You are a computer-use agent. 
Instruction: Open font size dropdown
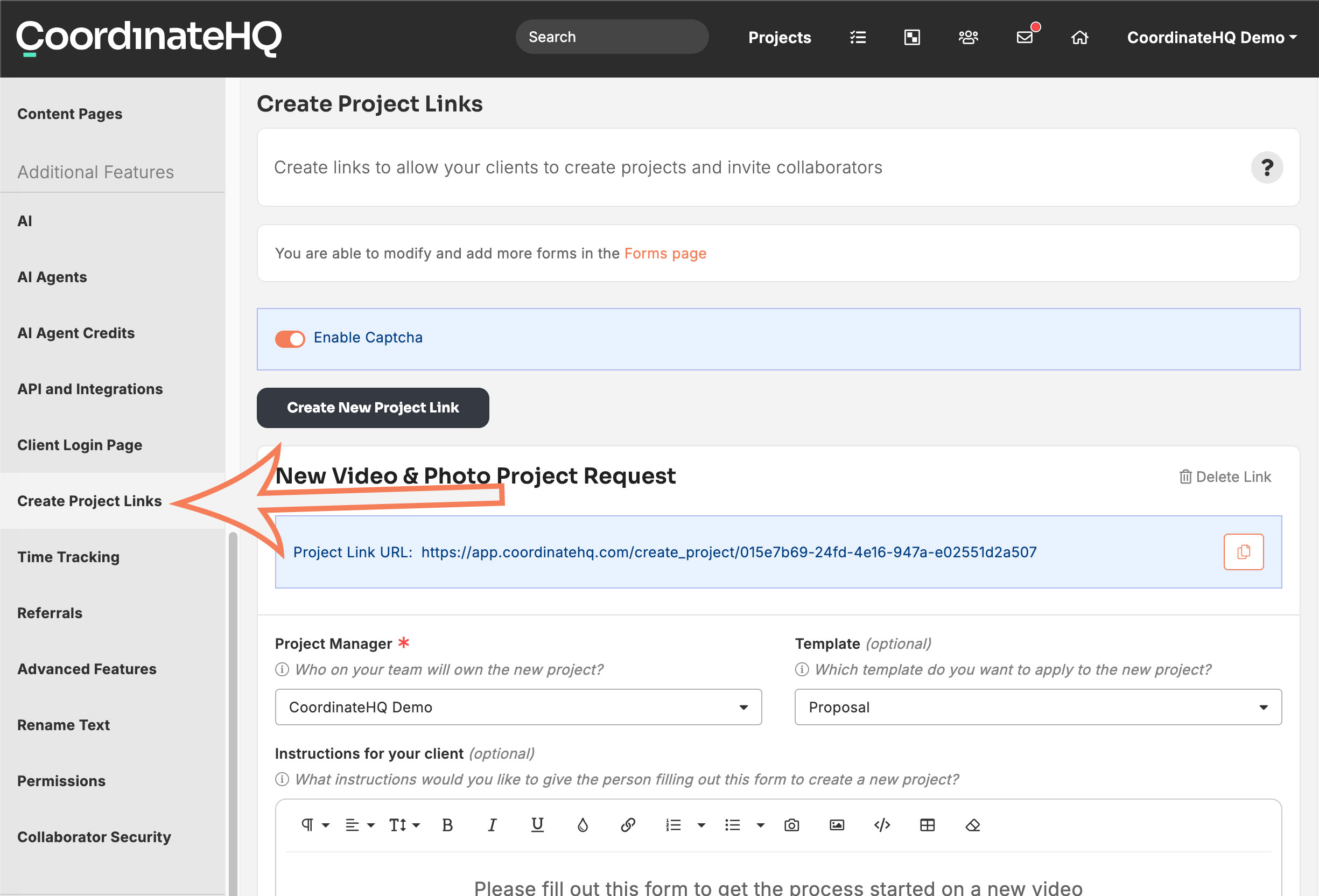point(404,825)
